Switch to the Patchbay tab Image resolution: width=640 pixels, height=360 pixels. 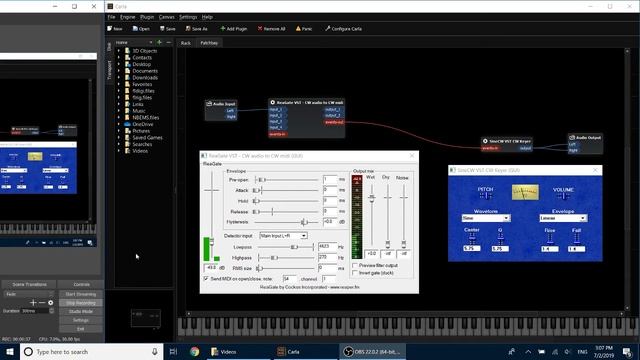[209, 43]
